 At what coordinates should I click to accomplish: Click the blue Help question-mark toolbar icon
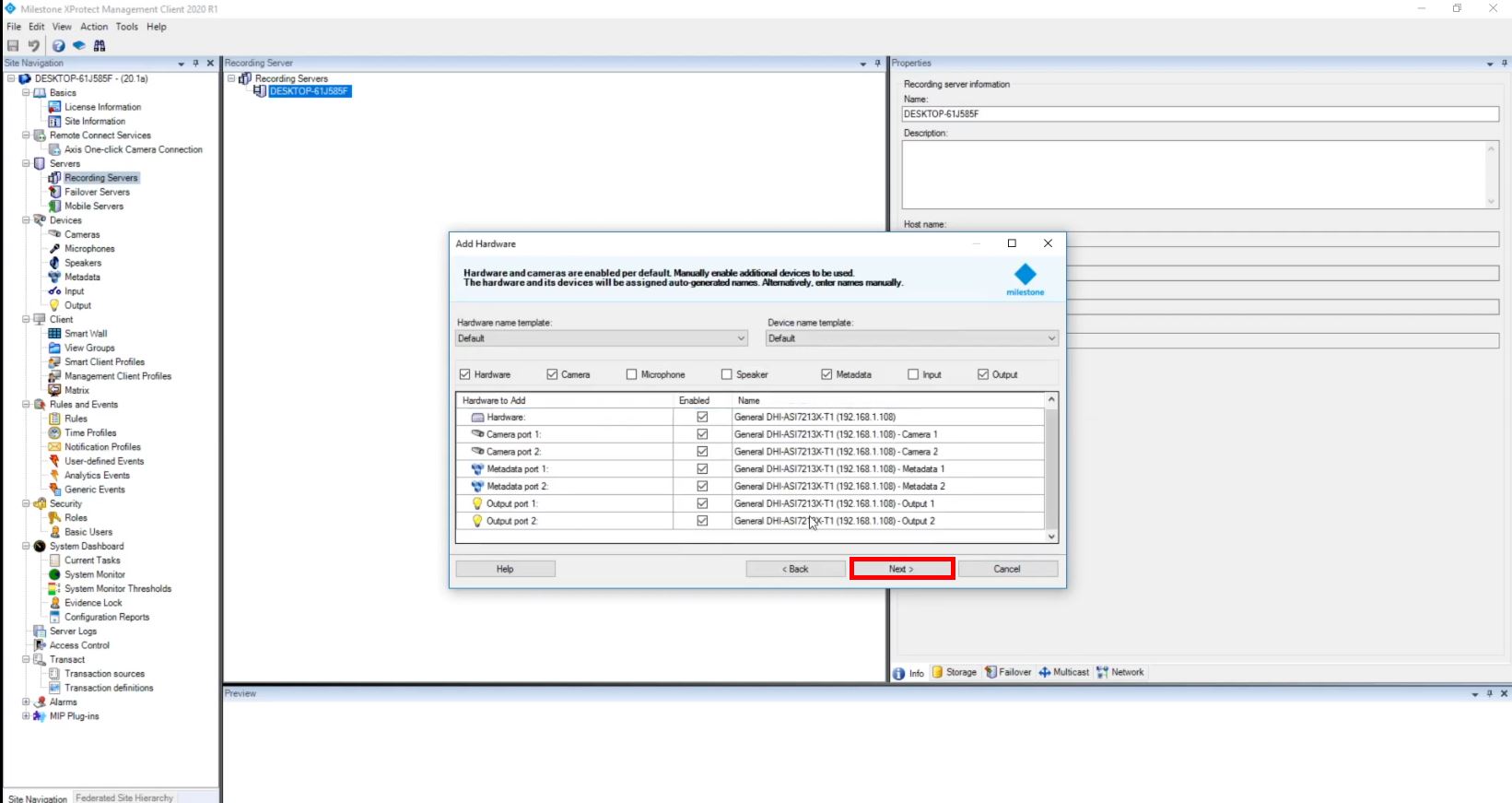tap(58, 45)
